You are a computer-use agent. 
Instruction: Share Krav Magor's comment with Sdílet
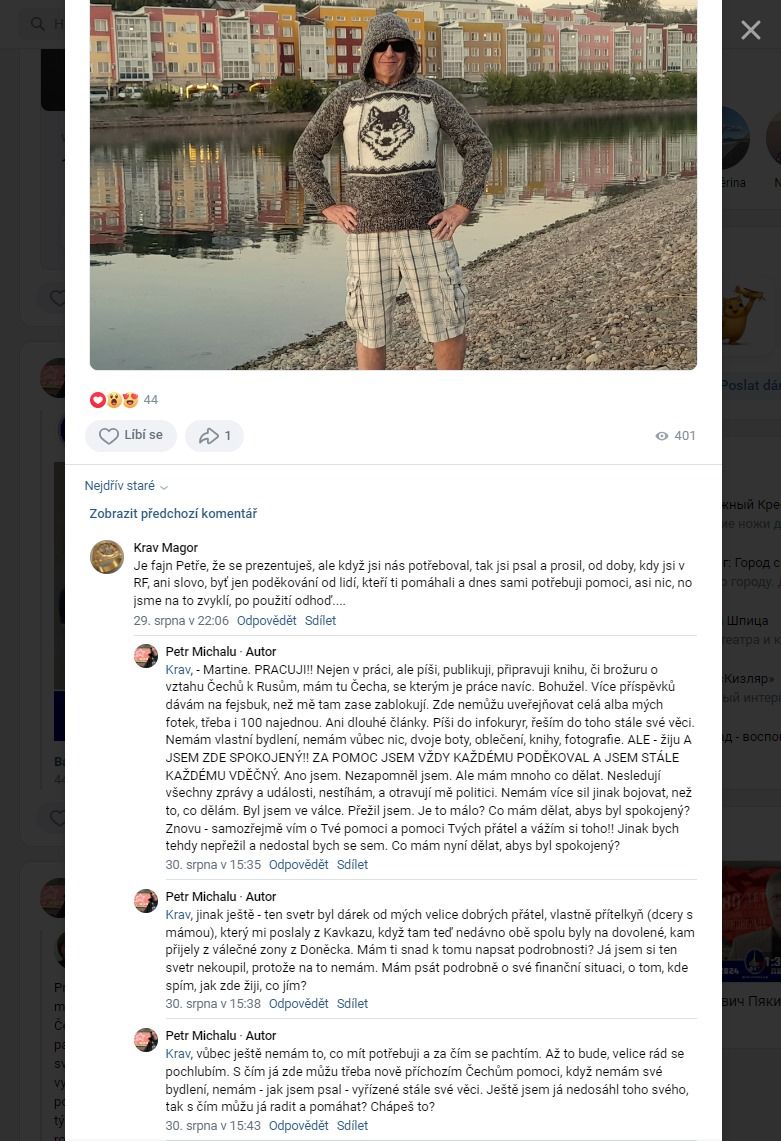click(320, 621)
